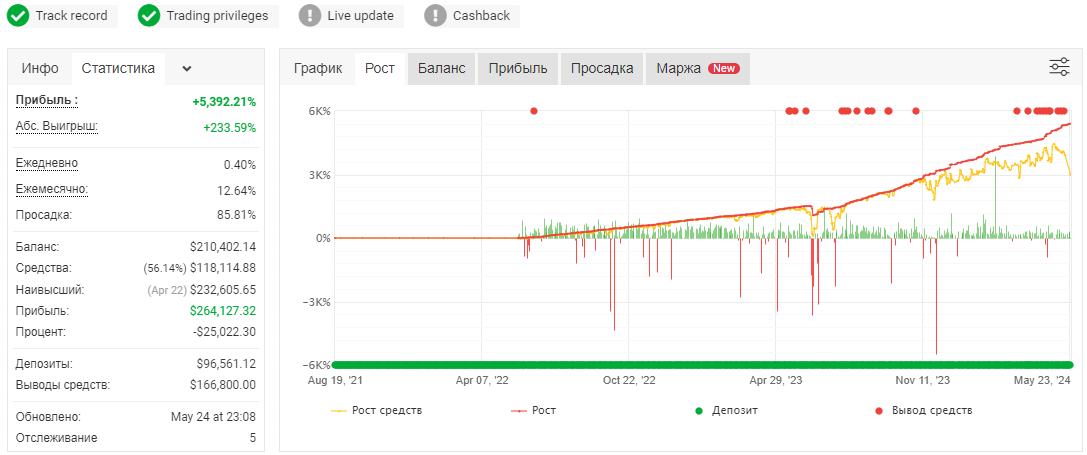1087x455 pixels.
Task: Click the $96,561.12 deposits value
Action: [226, 364]
